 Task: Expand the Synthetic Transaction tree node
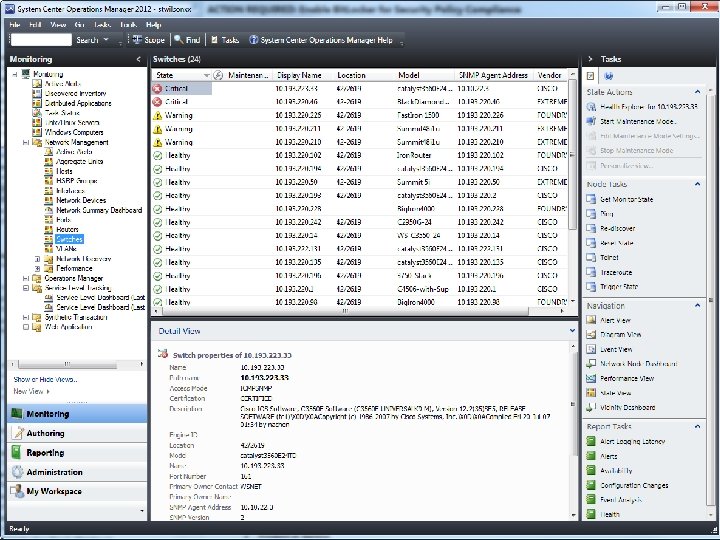coord(26,317)
